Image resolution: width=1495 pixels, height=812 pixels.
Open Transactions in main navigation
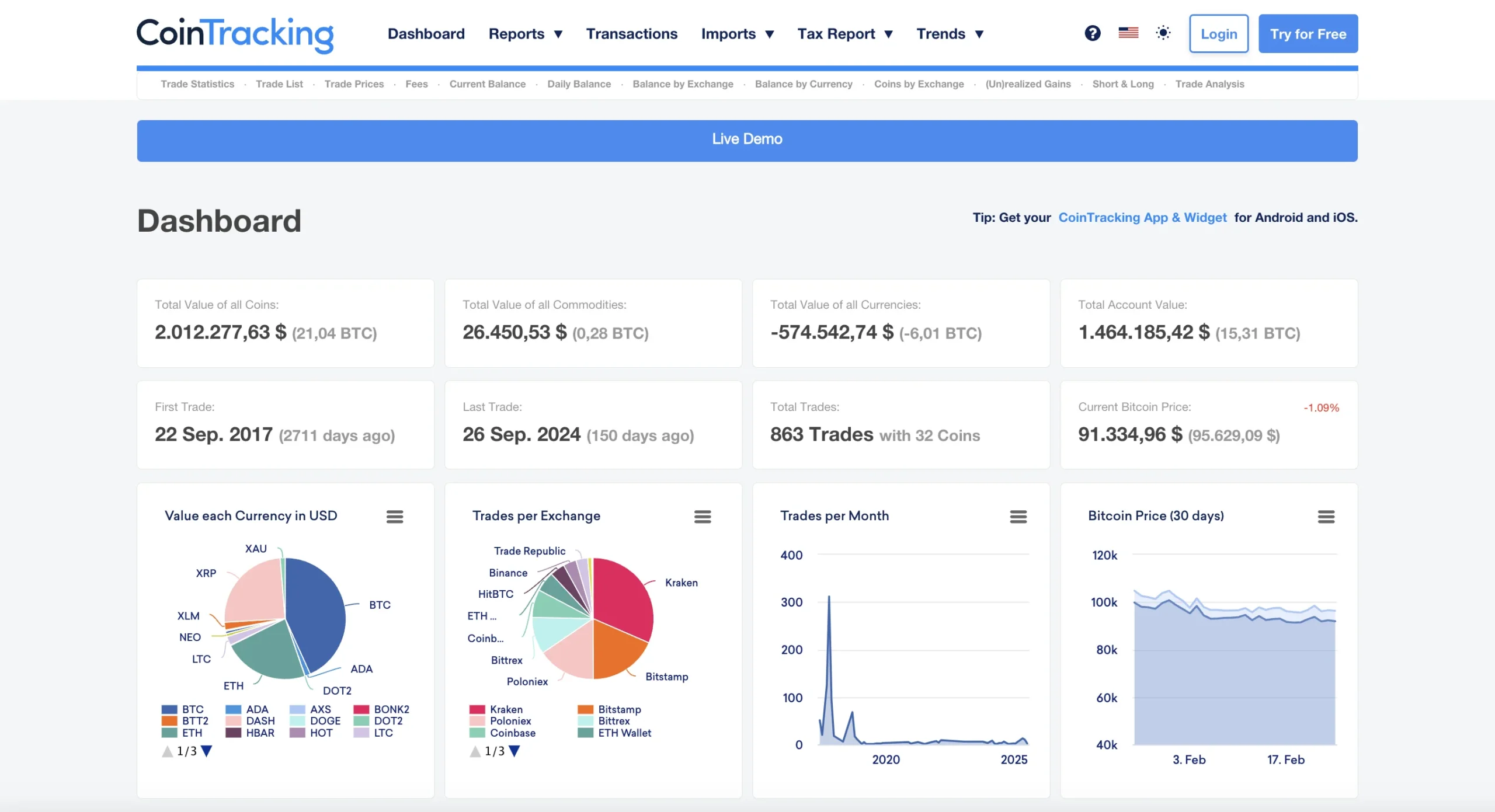click(x=632, y=34)
